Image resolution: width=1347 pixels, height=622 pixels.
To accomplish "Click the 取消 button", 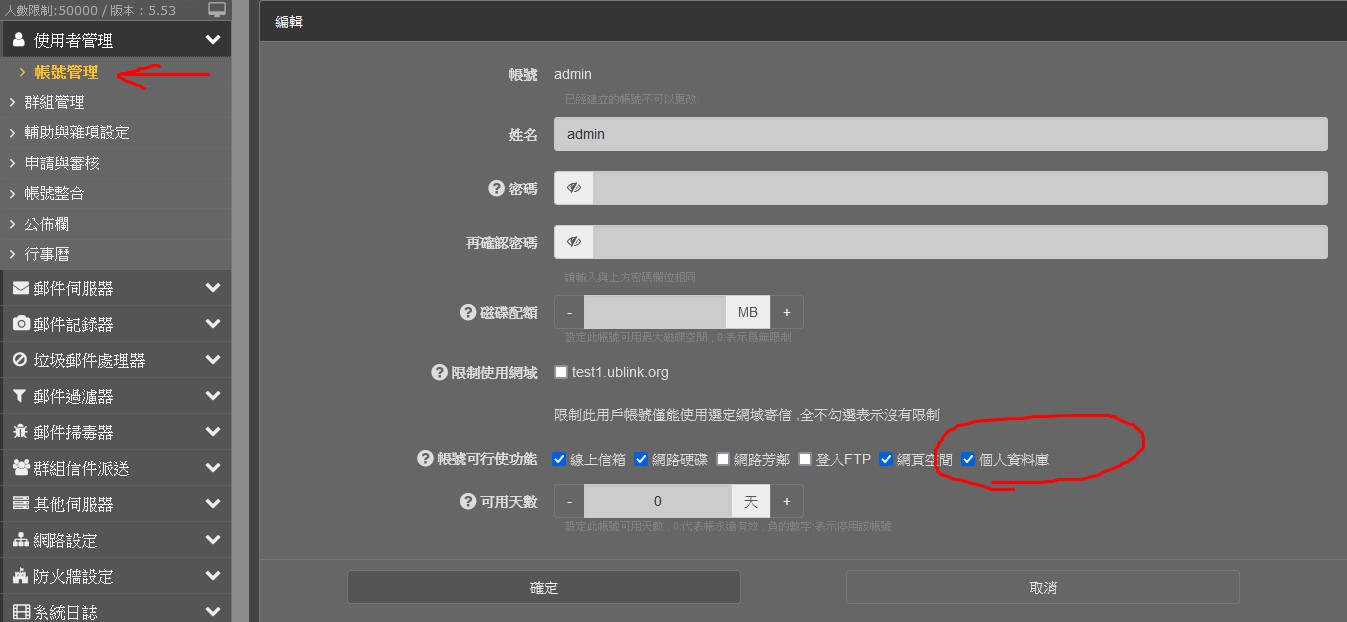I will [x=1042, y=587].
